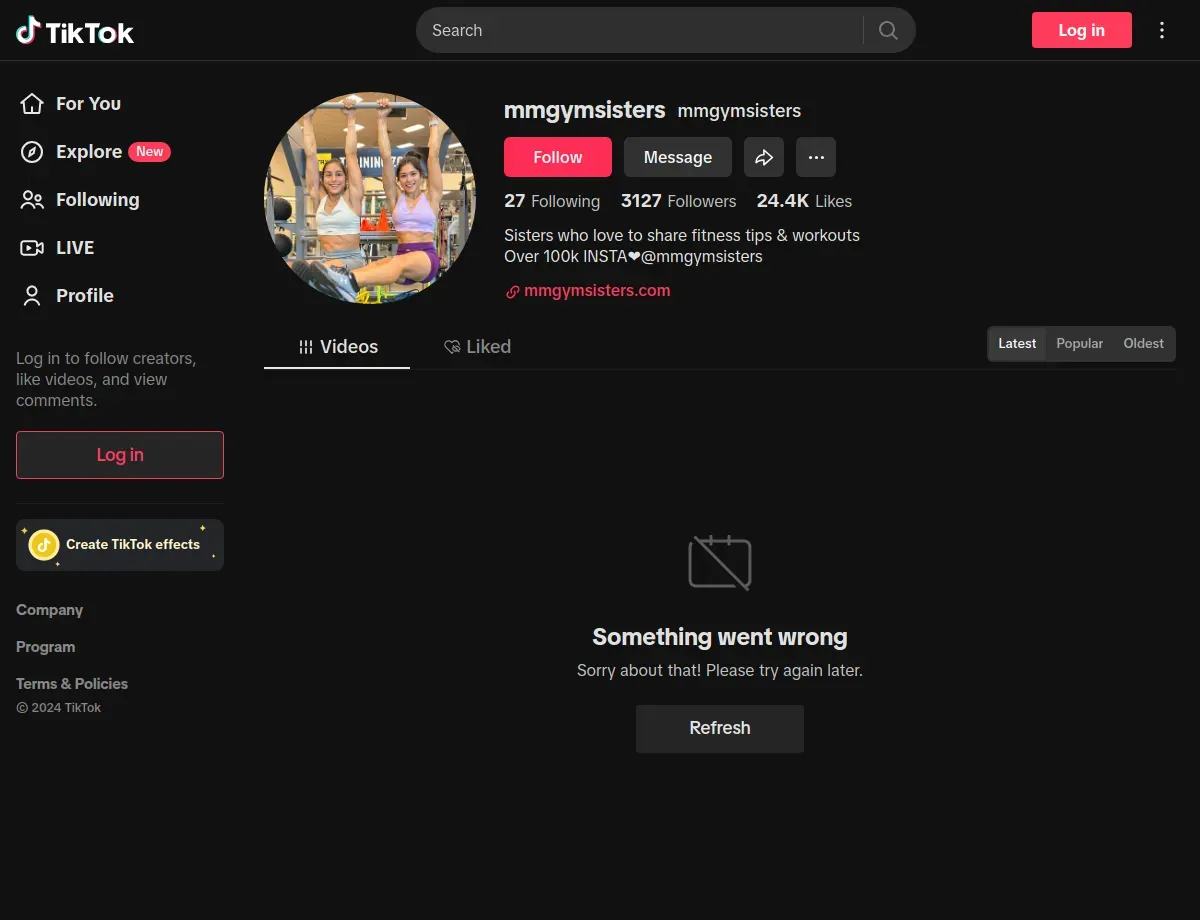Click the 3127 Followers count
Screen dimensions: 1200x920
(678, 201)
